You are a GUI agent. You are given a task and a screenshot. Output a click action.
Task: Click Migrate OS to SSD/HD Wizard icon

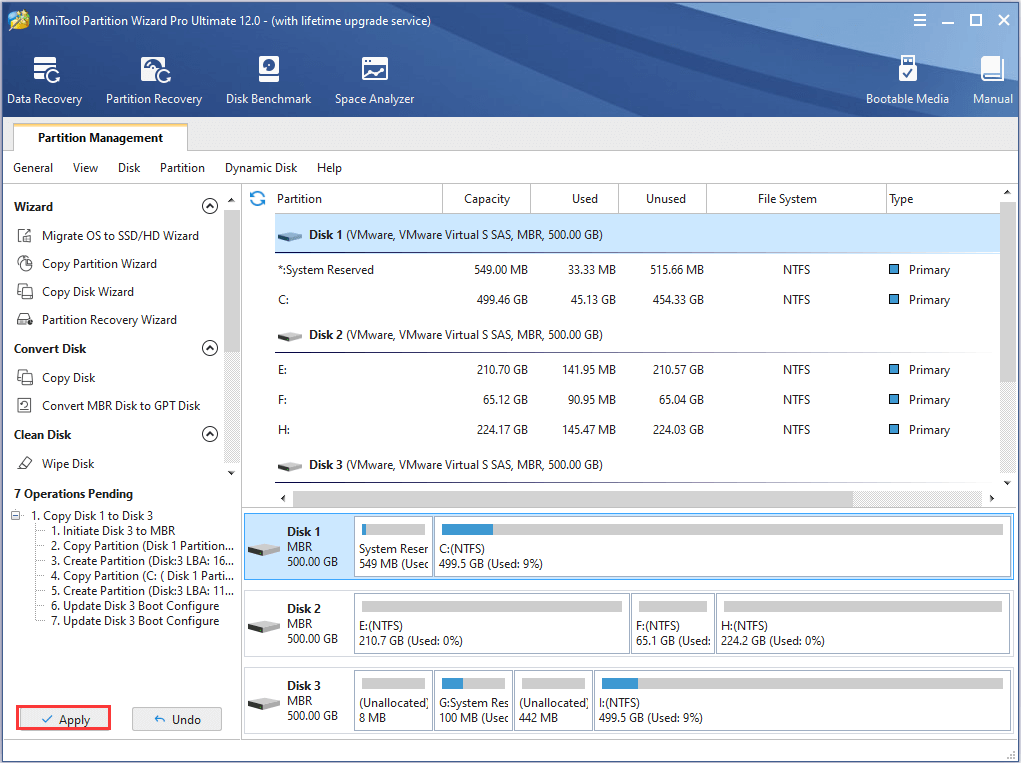click(x=25, y=236)
